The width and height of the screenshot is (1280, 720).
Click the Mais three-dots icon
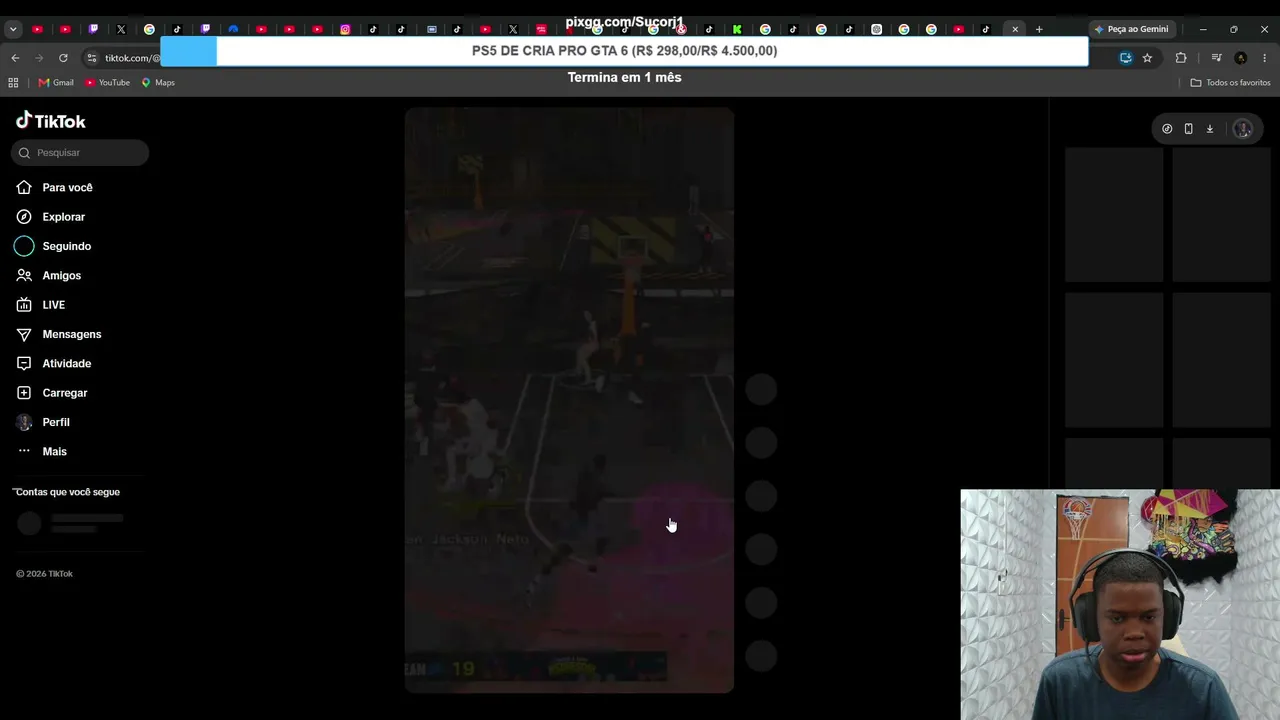click(x=24, y=452)
